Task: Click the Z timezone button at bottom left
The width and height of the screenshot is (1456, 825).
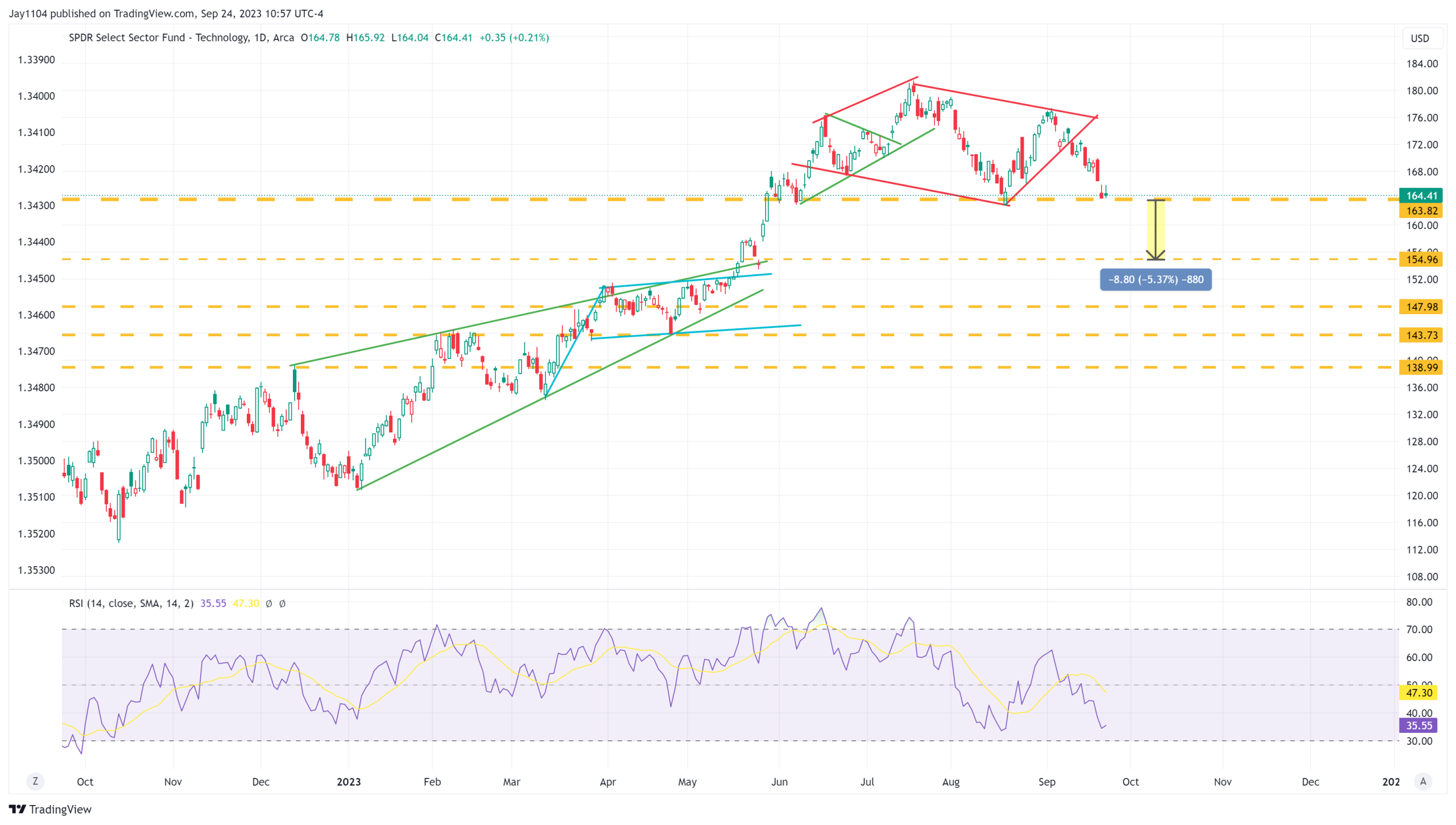Action: (x=35, y=781)
